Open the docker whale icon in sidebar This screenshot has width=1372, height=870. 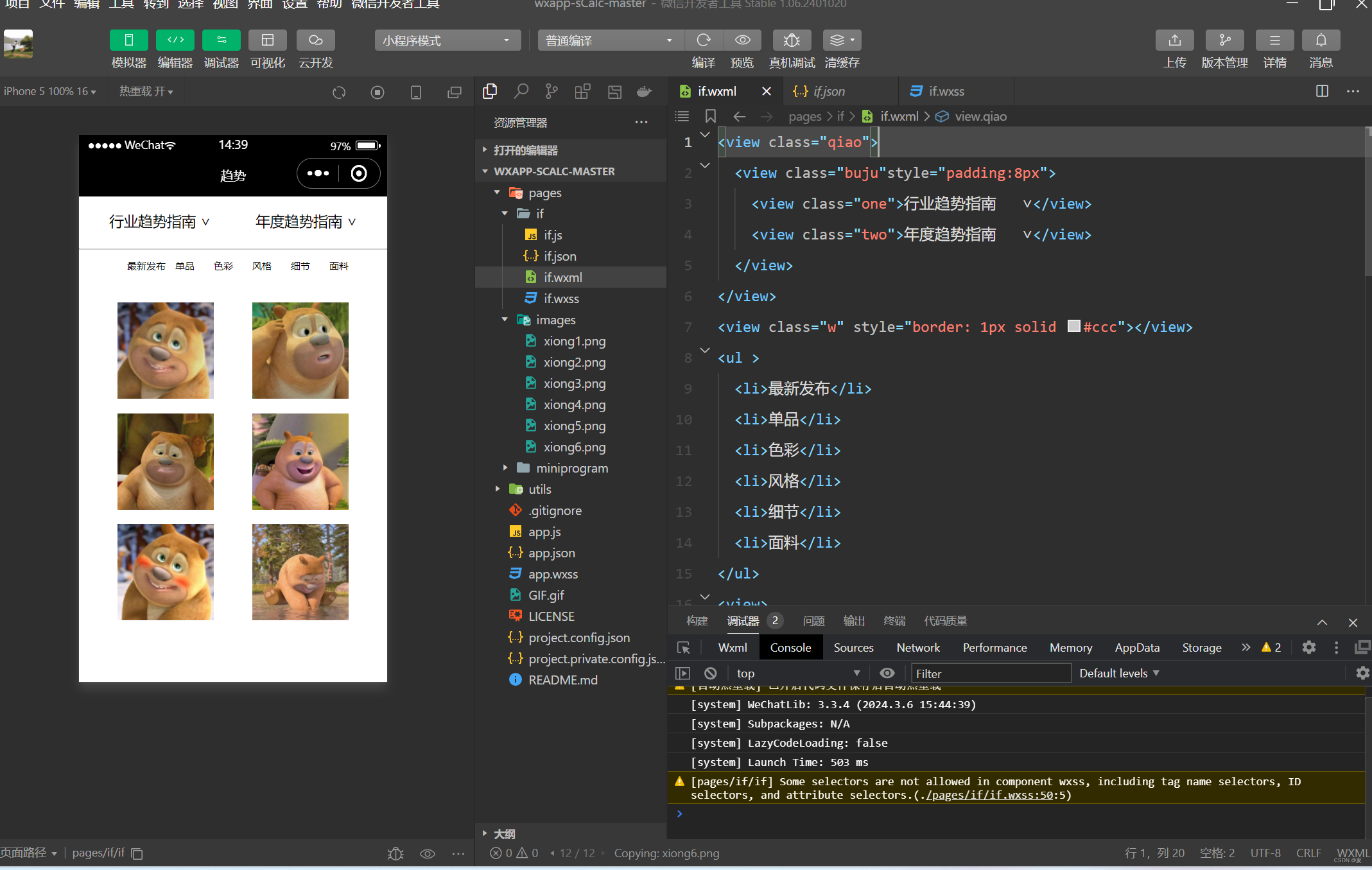pos(645,92)
